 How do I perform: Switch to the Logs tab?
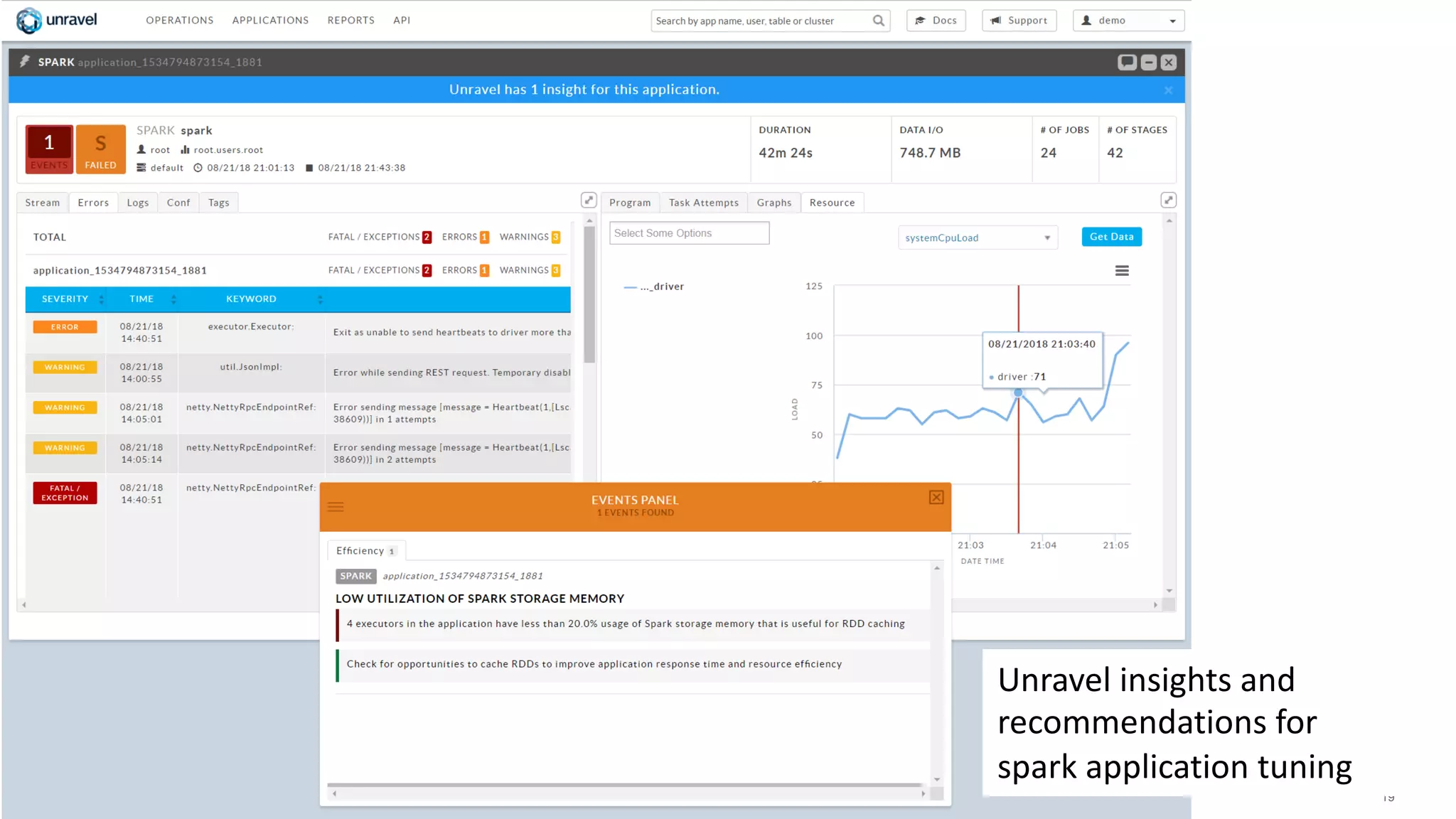[x=138, y=203]
